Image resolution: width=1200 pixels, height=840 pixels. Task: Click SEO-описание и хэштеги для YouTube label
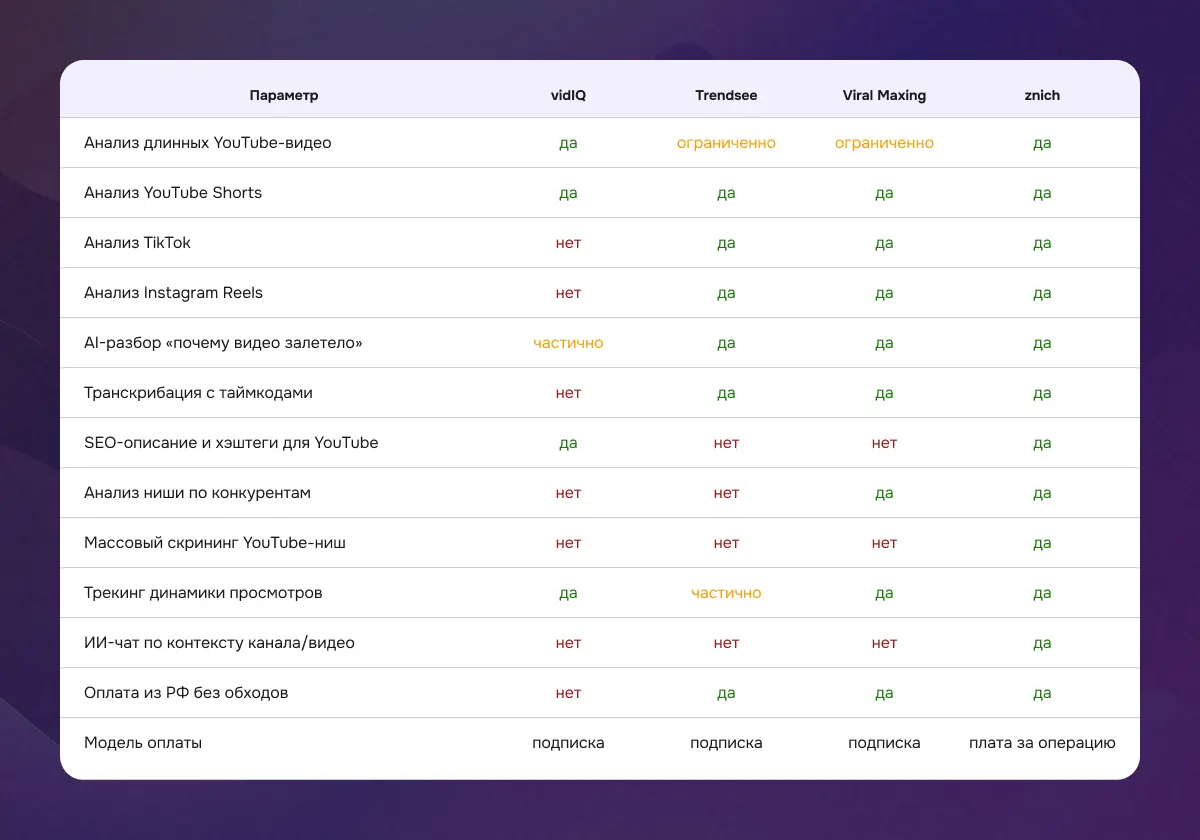pos(231,443)
